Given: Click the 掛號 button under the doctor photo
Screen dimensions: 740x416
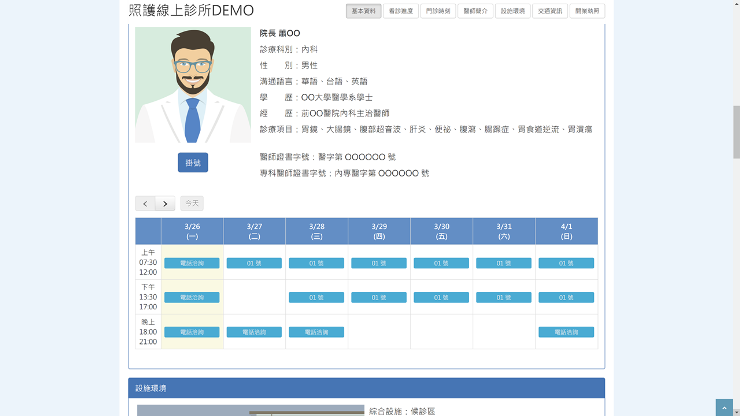Looking at the screenshot, I should coord(192,163).
